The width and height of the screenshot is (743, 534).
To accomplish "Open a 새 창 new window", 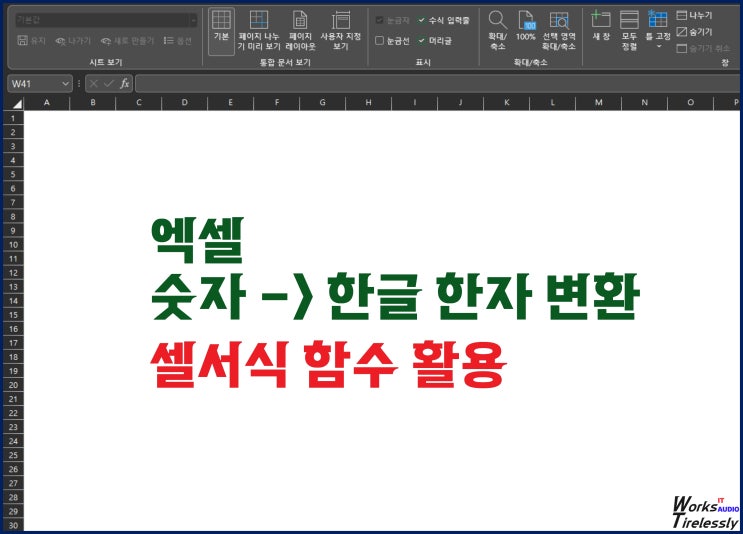I will point(601,26).
